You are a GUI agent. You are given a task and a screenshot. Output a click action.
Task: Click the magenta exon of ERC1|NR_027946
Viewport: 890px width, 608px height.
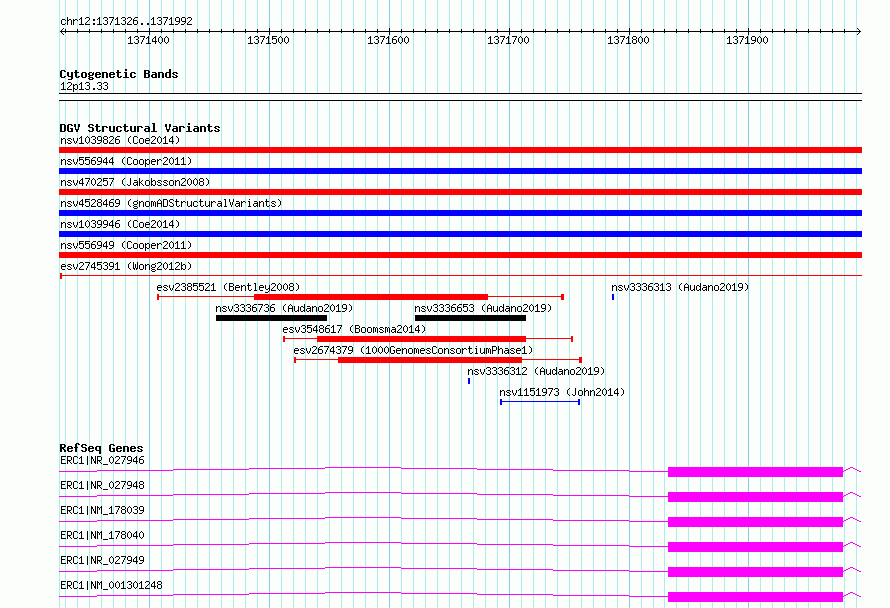point(755,472)
